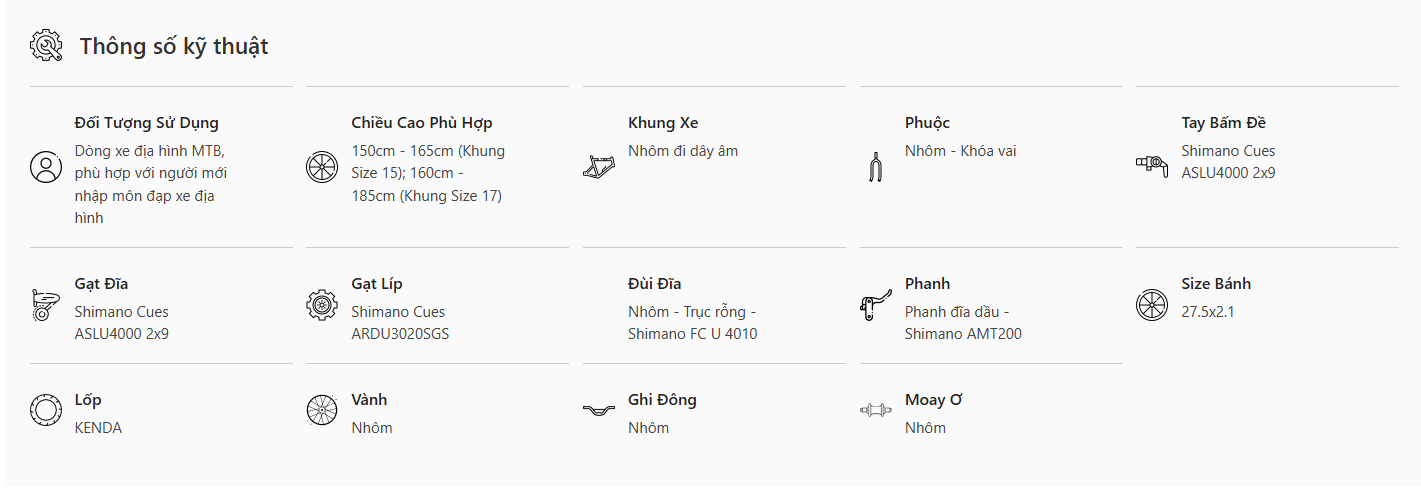Screen dimensions: 1421x494
Task: Click the wheel icon for Size Bánh
Action: pos(1152,305)
